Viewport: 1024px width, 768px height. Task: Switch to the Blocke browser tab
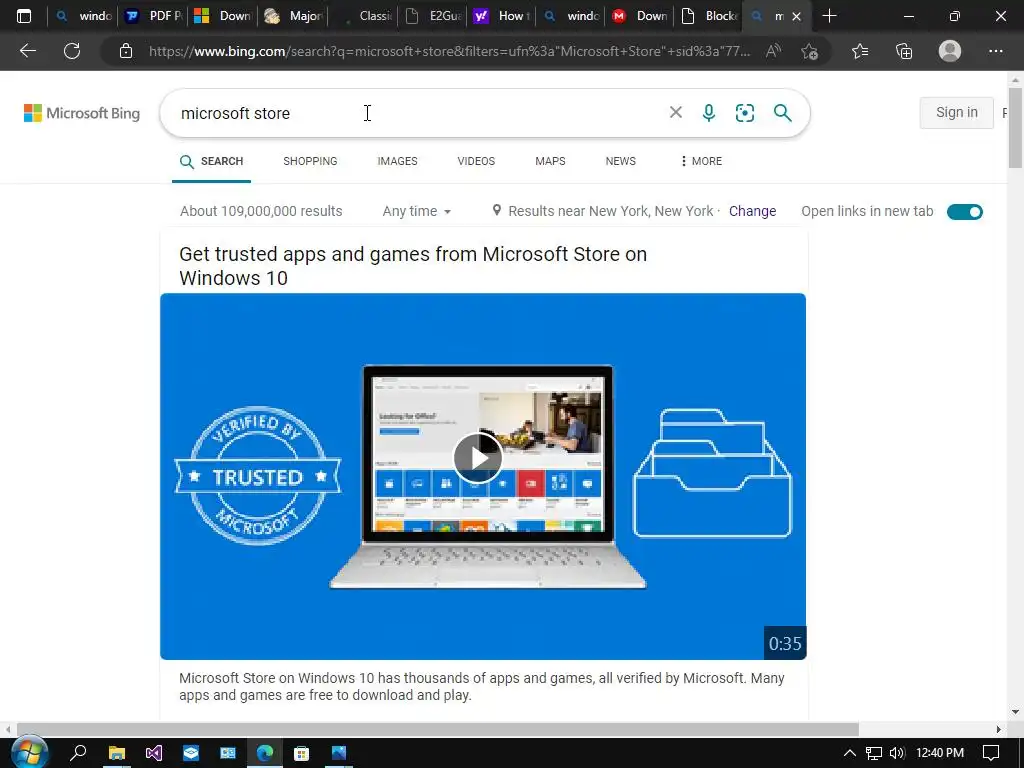click(x=709, y=16)
